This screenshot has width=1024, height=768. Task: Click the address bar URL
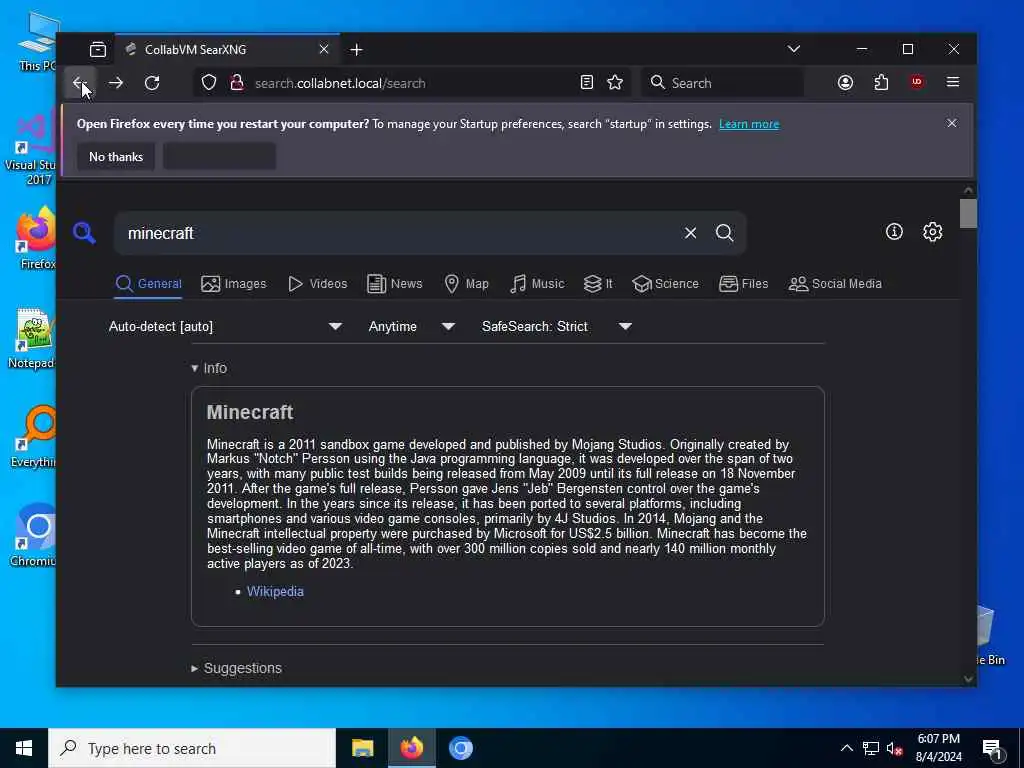click(x=340, y=84)
